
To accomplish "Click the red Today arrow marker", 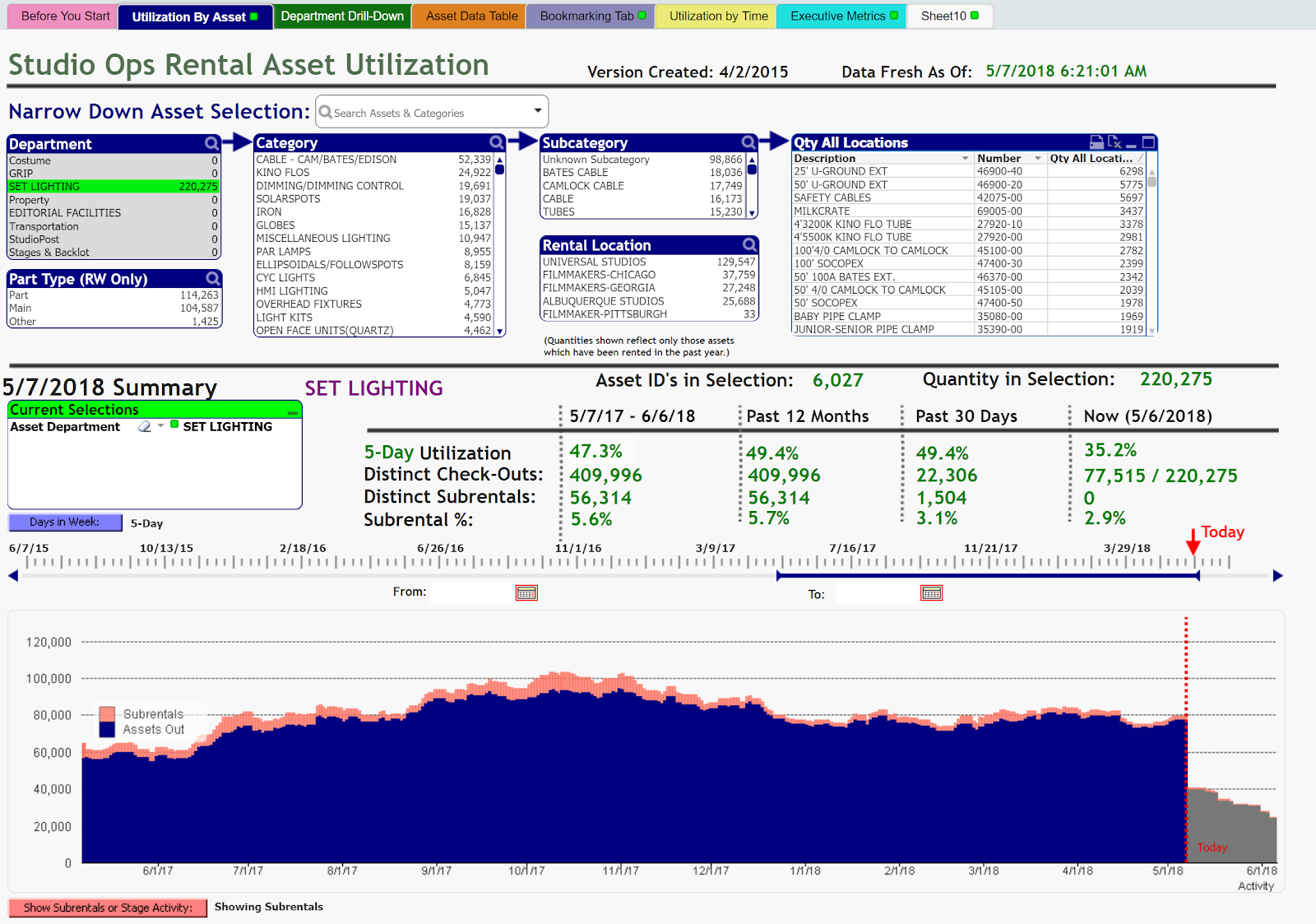I will point(1193,542).
